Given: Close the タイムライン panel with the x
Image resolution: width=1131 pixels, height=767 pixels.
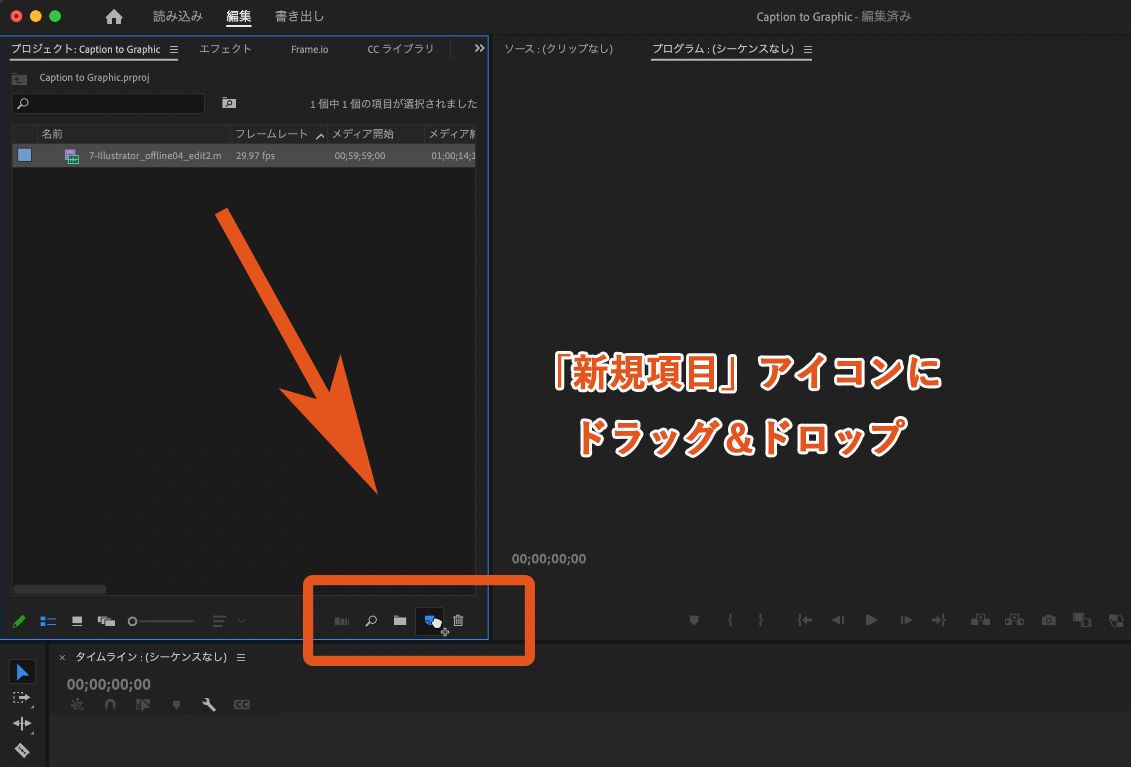Looking at the screenshot, I should pos(62,657).
